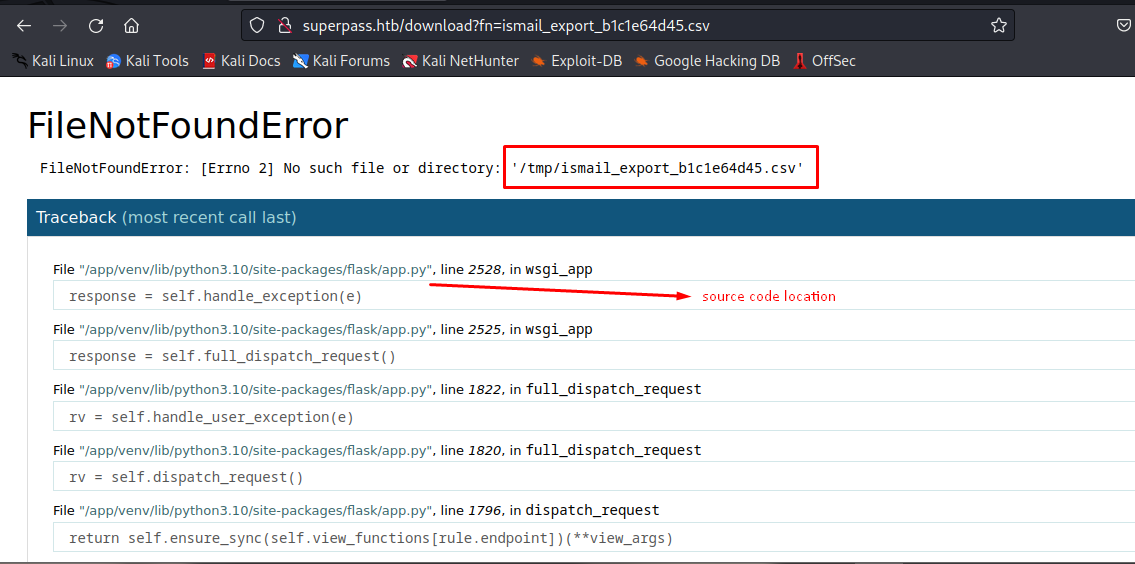Open Google Hacking DB bookmark
The height and width of the screenshot is (564, 1135).
(707, 61)
